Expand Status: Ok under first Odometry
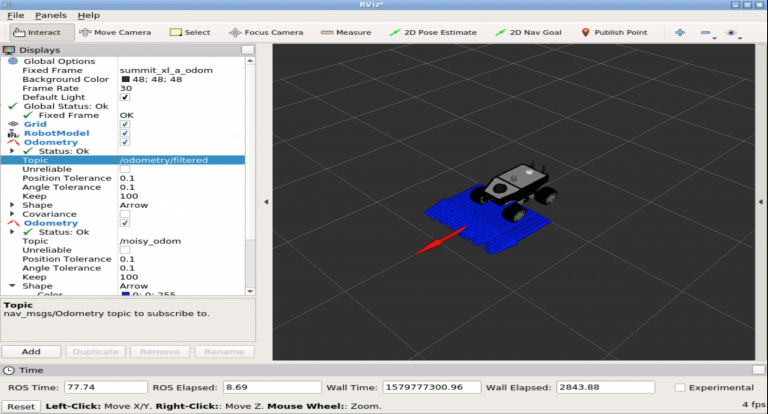This screenshot has height=414, width=768. [x=12, y=151]
